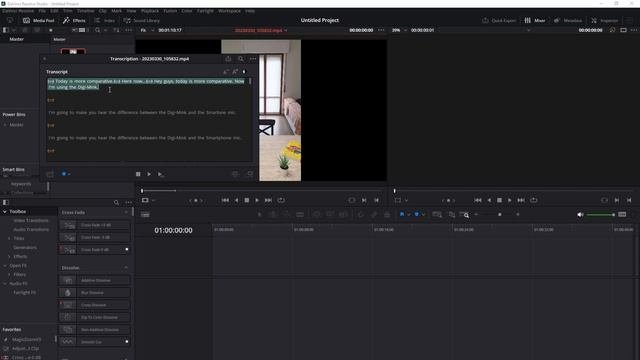The height and width of the screenshot is (360, 640).
Task: Mark Out point in source viewer
Action: pyautogui.click(x=376, y=200)
